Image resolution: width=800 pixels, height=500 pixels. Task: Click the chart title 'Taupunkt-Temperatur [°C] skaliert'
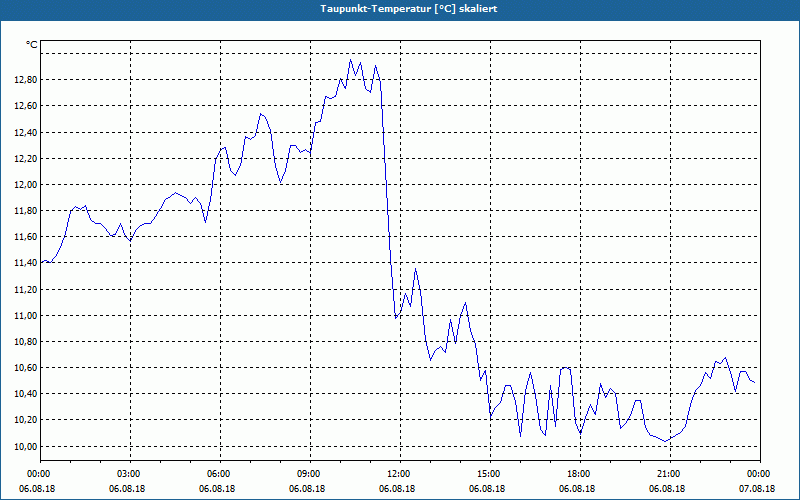(x=409, y=9)
